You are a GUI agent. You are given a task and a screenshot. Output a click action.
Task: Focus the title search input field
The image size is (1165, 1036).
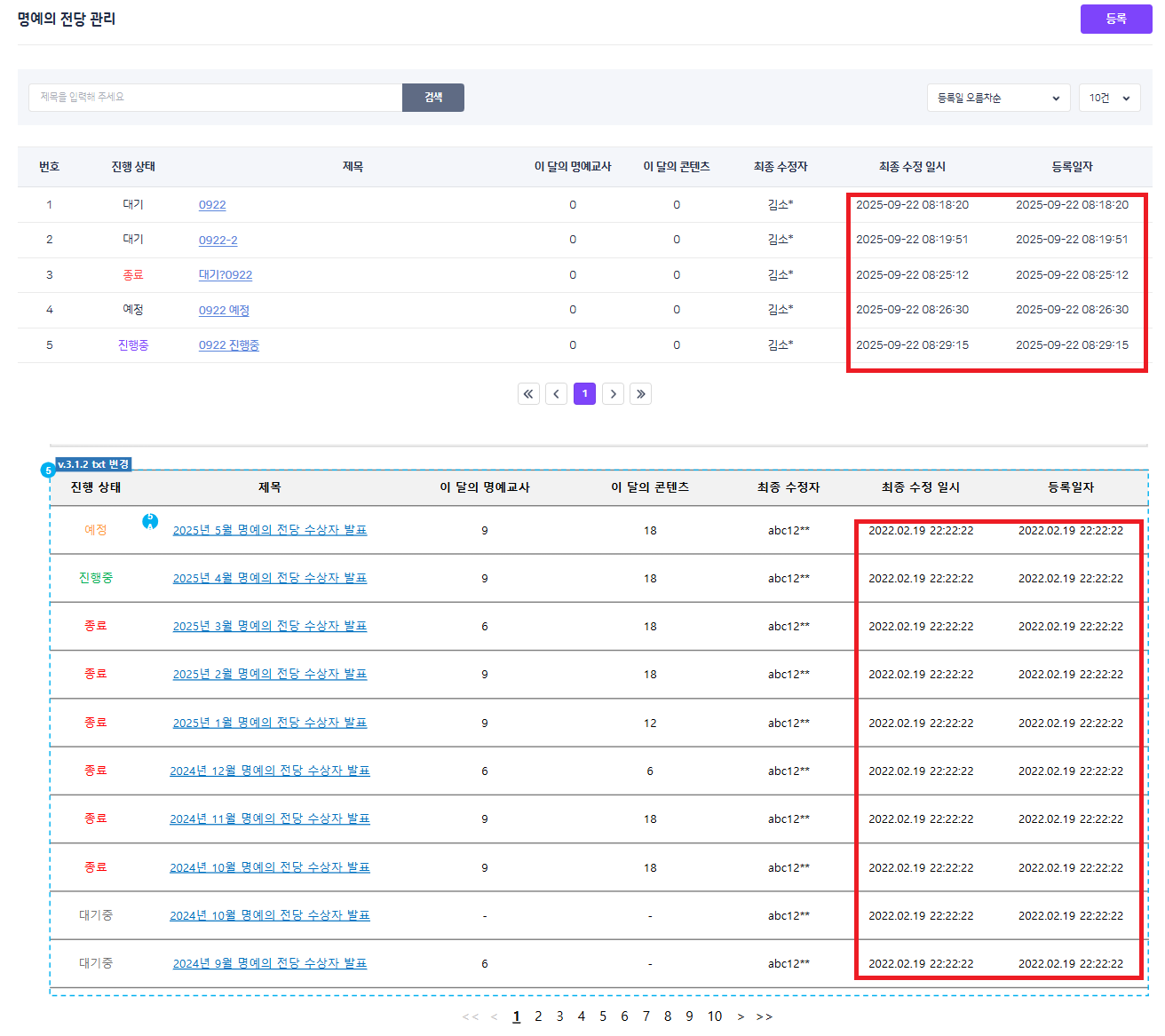click(x=215, y=98)
